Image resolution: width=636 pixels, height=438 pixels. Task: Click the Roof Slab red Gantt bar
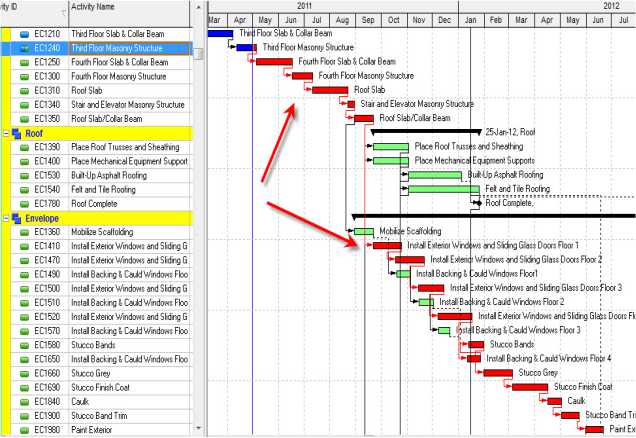[329, 90]
